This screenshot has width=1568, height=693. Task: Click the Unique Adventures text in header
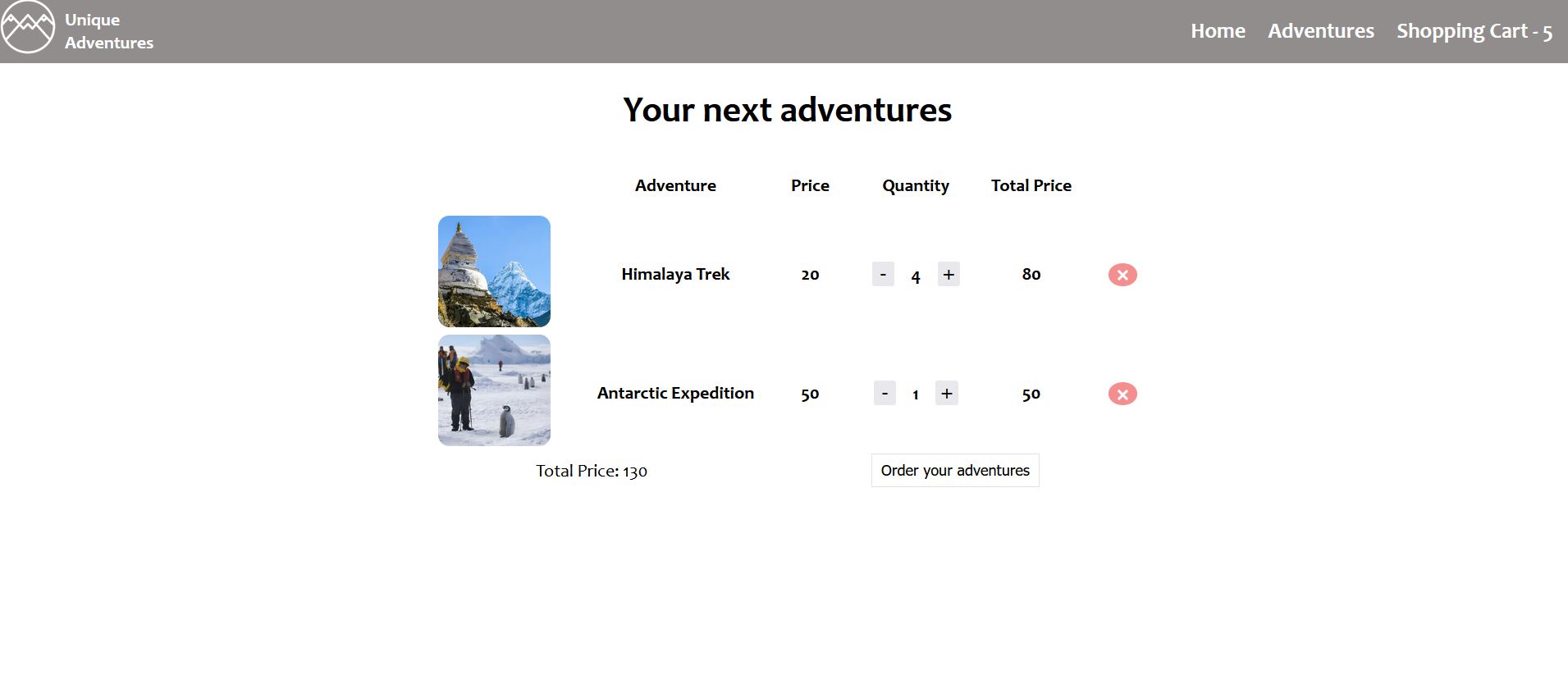[x=108, y=30]
